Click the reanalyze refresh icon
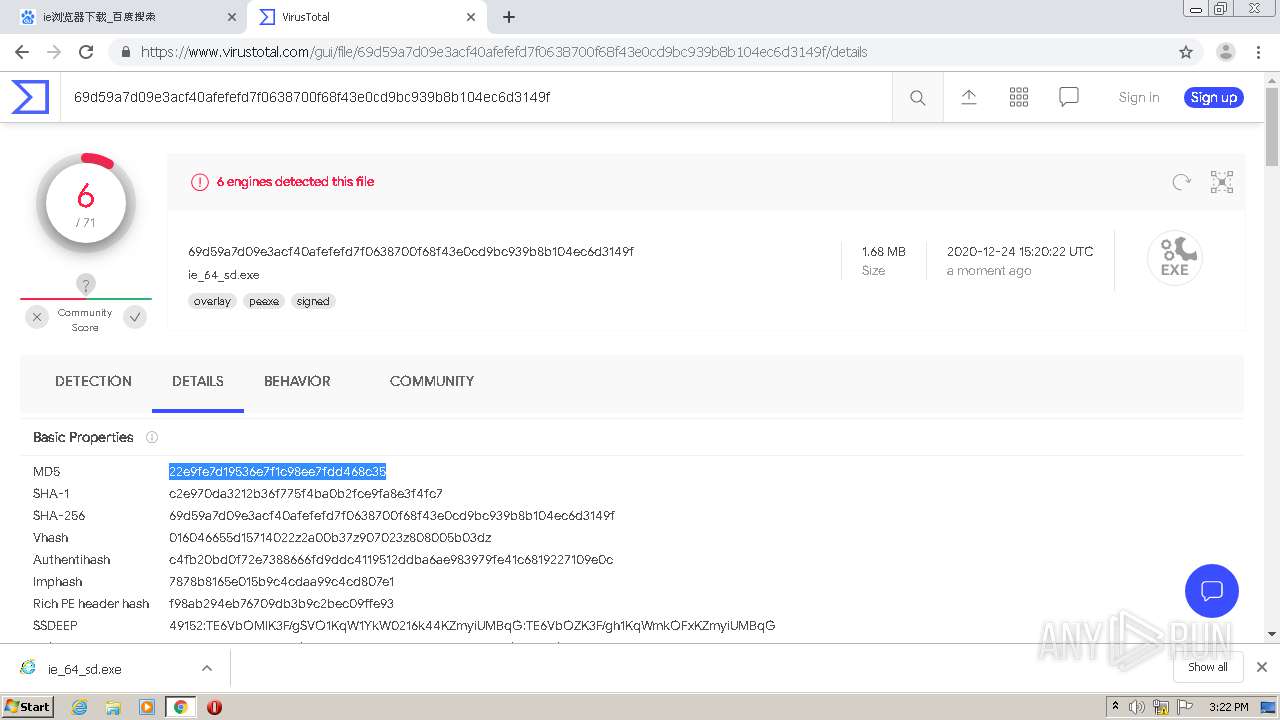 [x=1182, y=182]
